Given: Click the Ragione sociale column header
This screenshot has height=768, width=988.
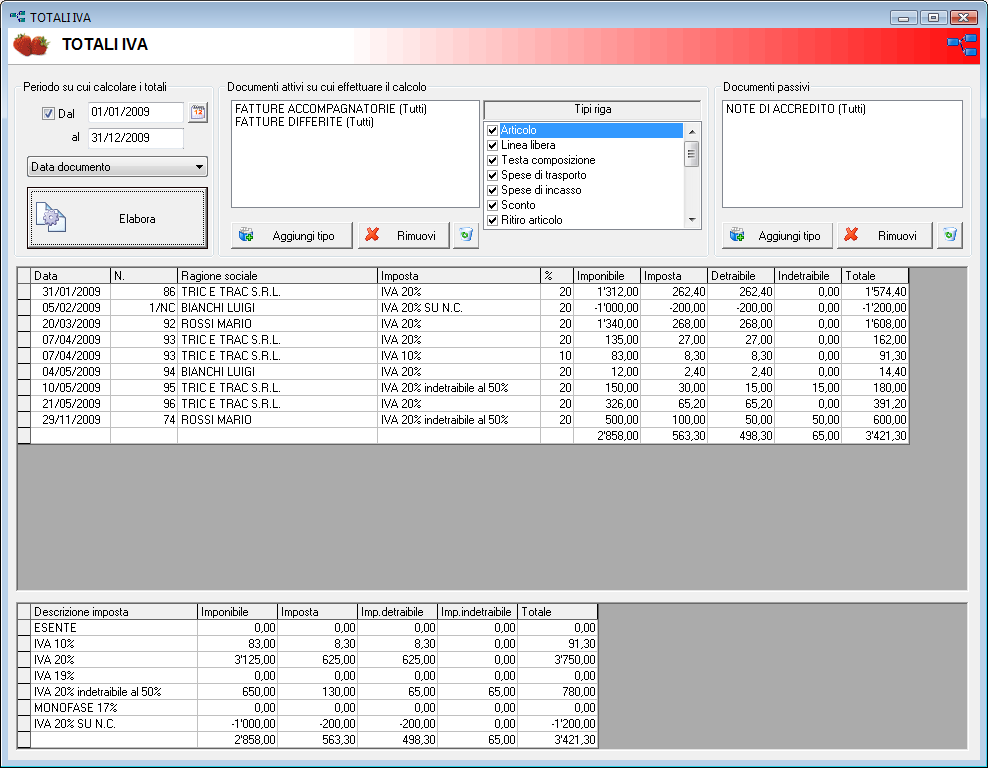Looking at the screenshot, I should pos(277,275).
